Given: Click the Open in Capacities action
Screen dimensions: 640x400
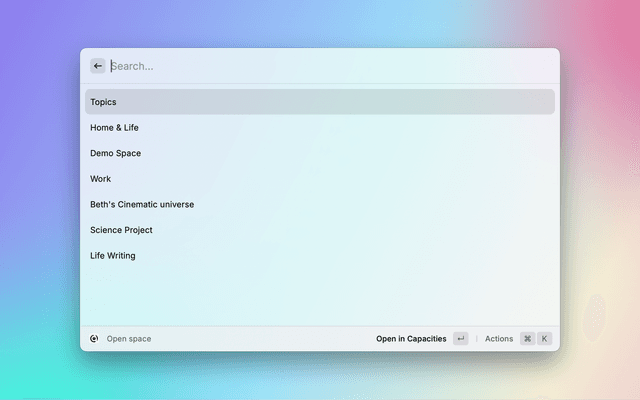Looking at the screenshot, I should (411, 339).
